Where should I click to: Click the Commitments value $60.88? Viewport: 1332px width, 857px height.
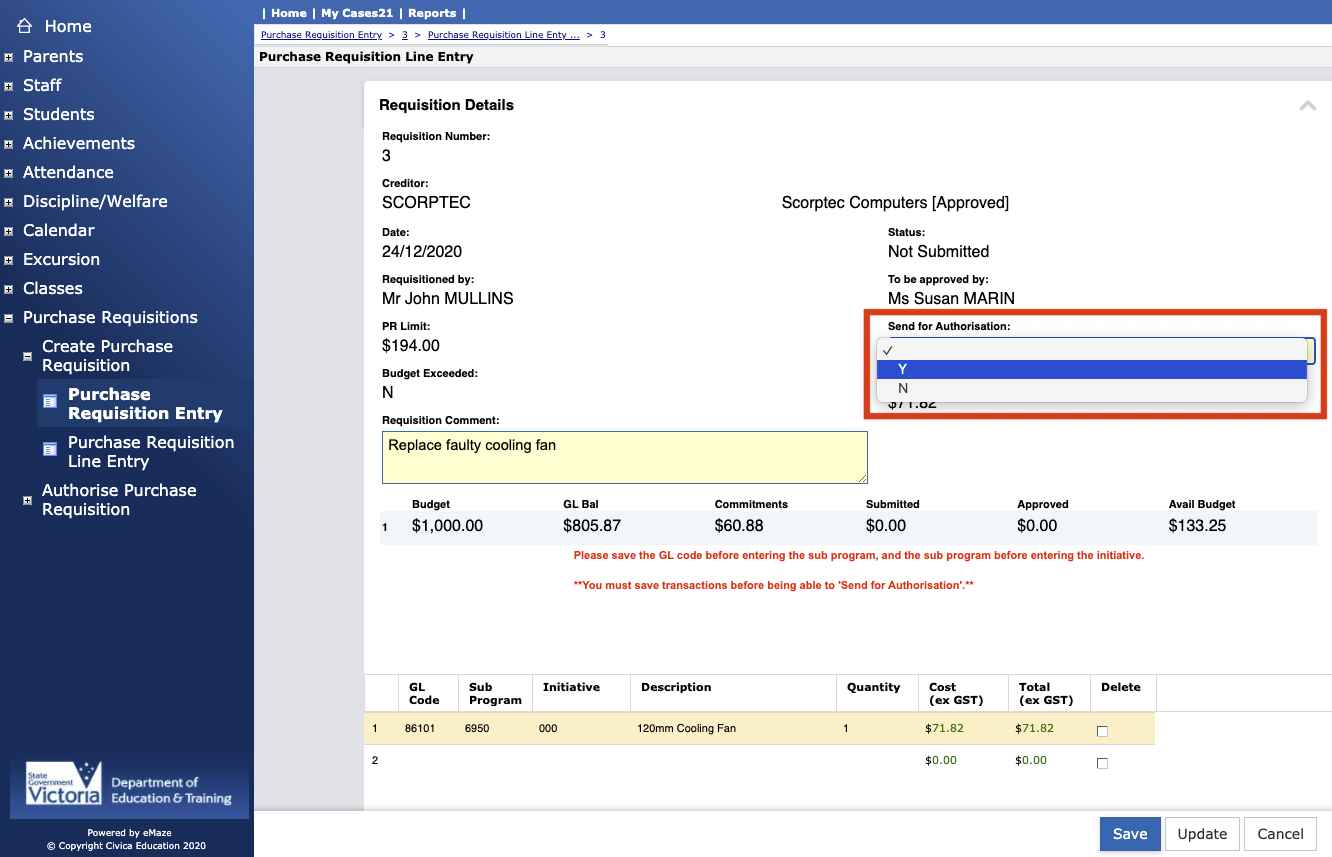(739, 526)
